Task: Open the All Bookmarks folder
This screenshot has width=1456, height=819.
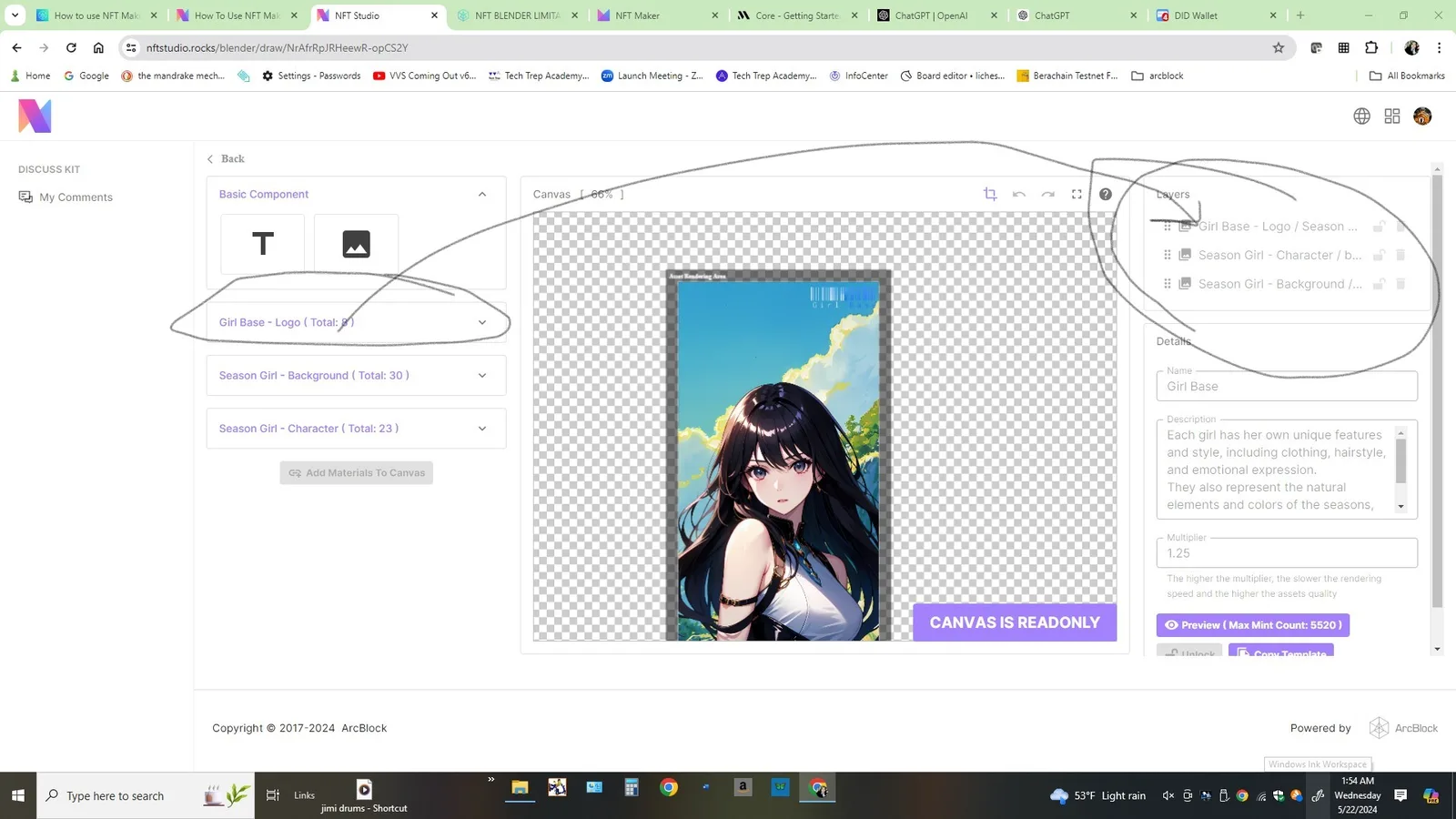Action: [1407, 76]
